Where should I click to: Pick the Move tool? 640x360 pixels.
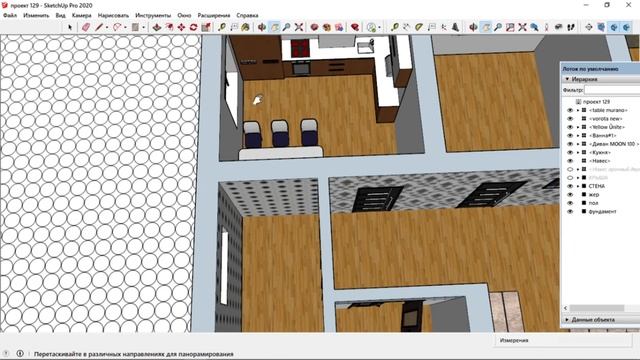181,27
